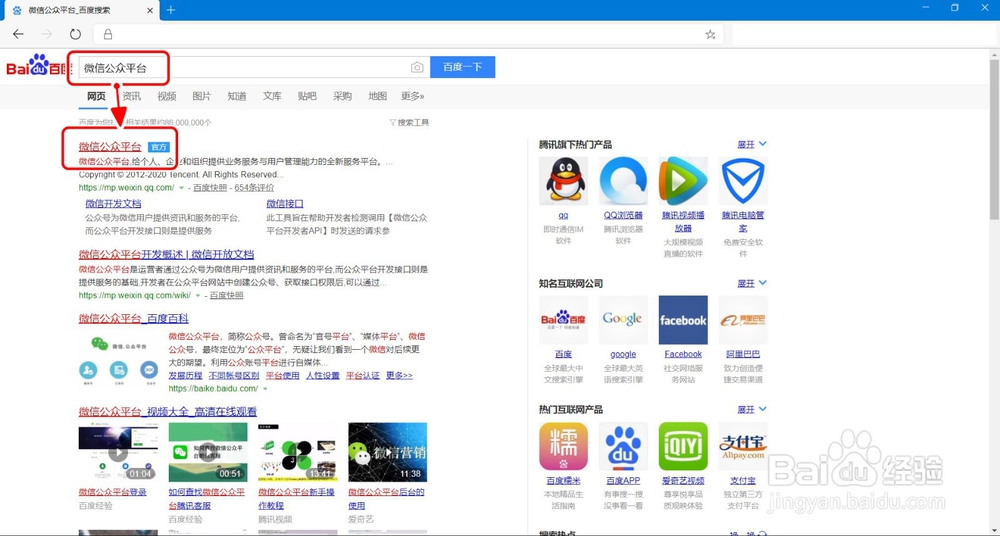Open the Baidu company logo tile

tap(563, 320)
